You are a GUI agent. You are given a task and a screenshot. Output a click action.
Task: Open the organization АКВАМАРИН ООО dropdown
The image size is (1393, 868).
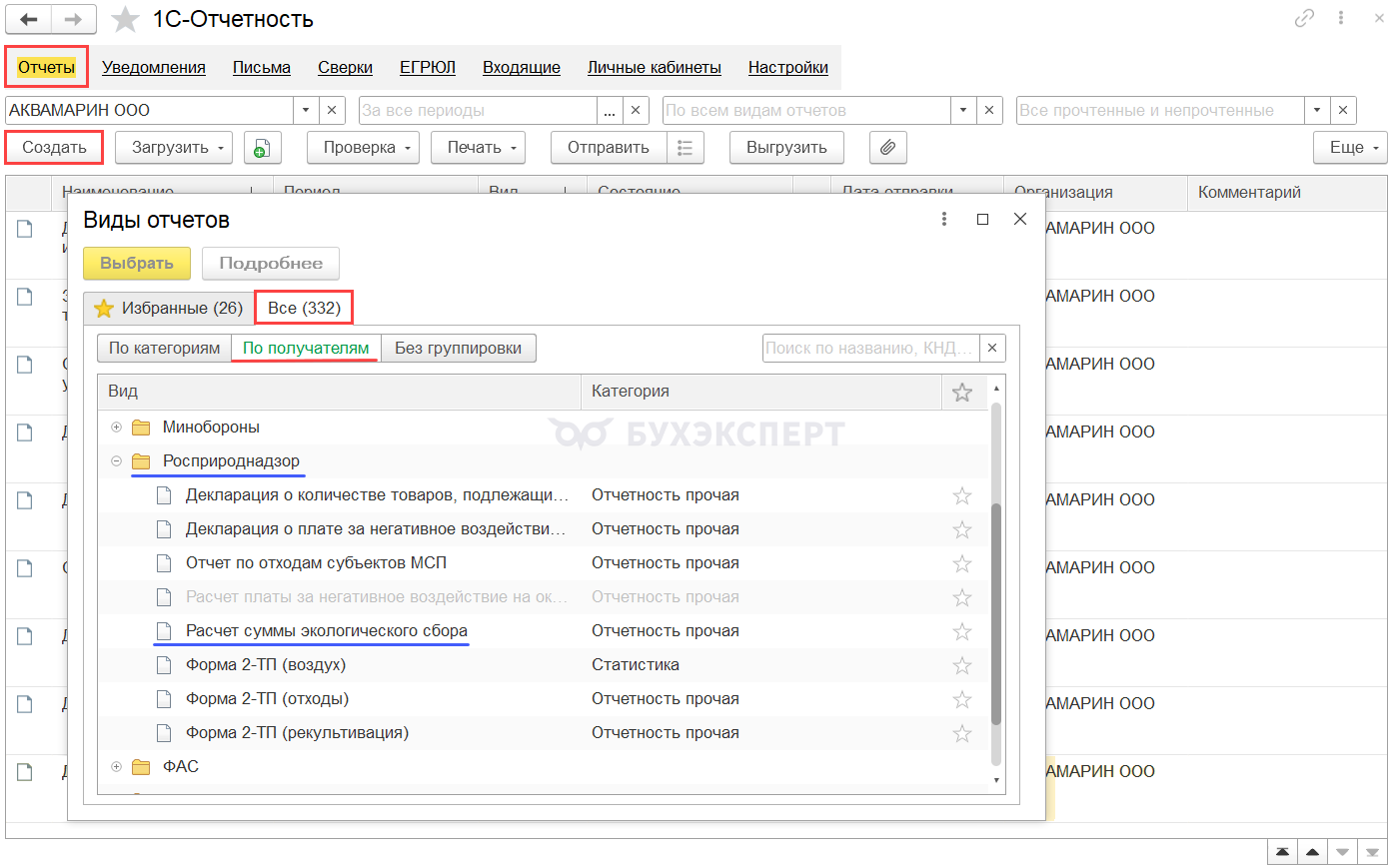point(306,110)
